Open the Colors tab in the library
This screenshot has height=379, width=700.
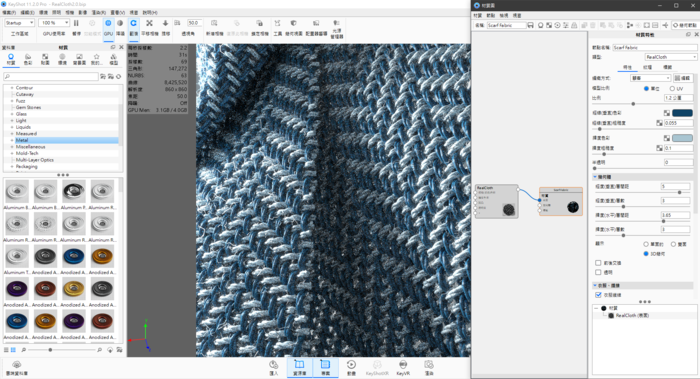(28, 59)
